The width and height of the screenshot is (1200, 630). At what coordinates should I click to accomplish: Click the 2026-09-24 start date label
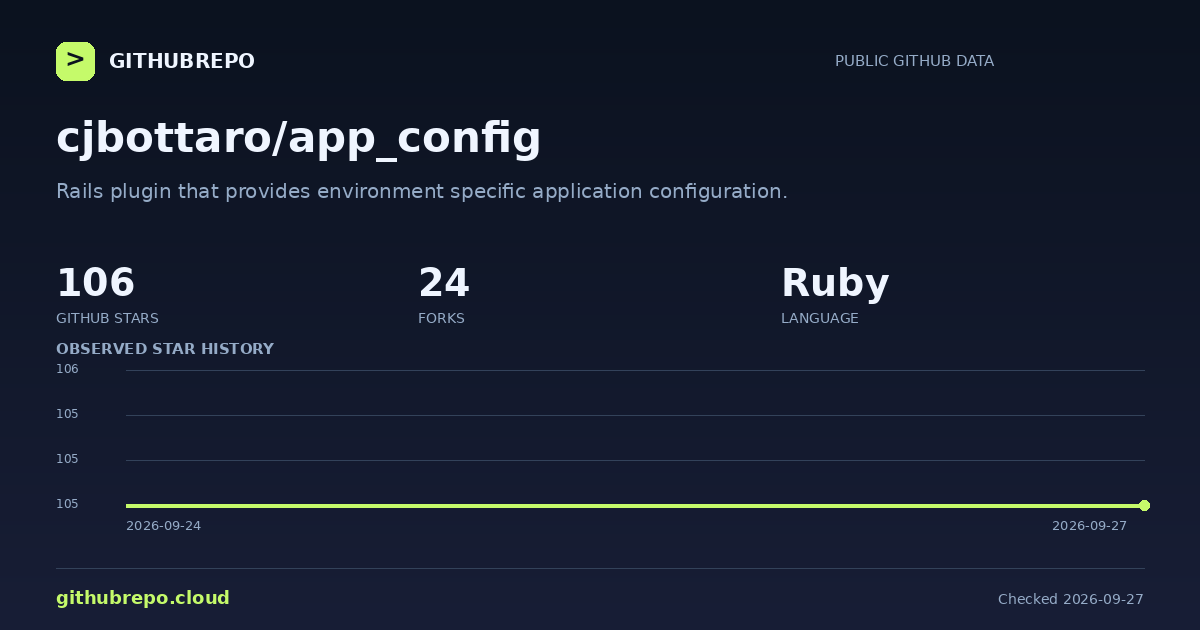(x=163, y=526)
